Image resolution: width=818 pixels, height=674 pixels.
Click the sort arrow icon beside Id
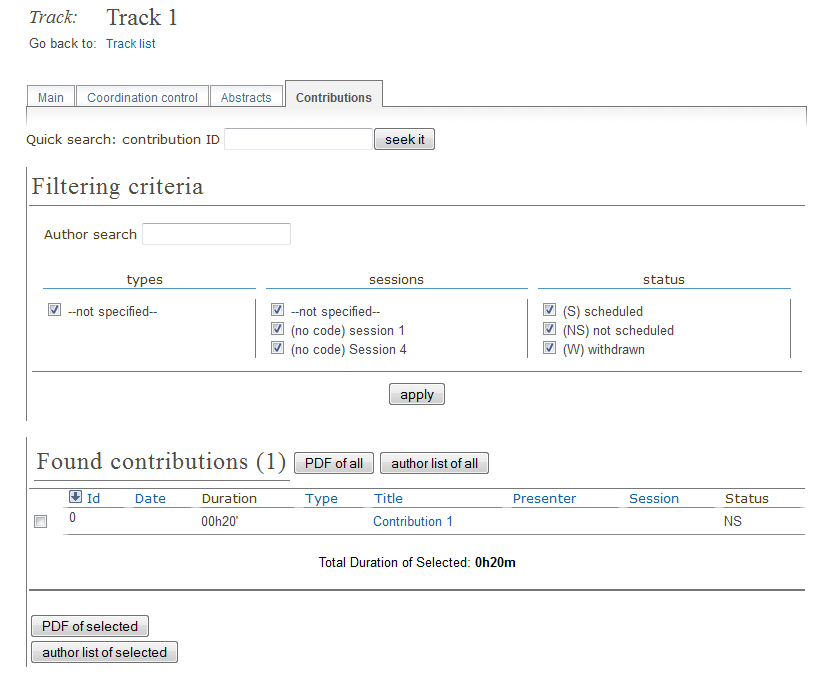pos(75,497)
